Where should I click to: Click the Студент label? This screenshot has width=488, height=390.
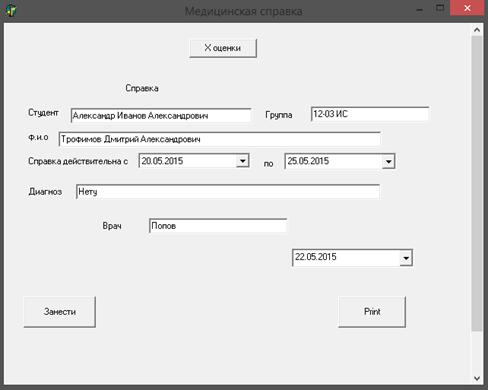point(43,113)
